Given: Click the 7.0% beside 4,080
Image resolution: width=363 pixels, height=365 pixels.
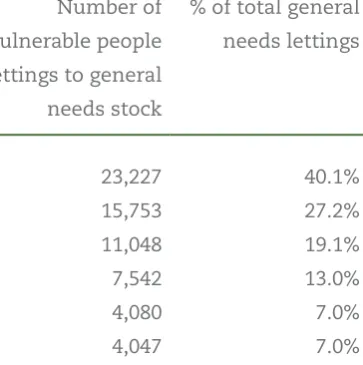Looking at the screenshot, I should click(x=337, y=313).
